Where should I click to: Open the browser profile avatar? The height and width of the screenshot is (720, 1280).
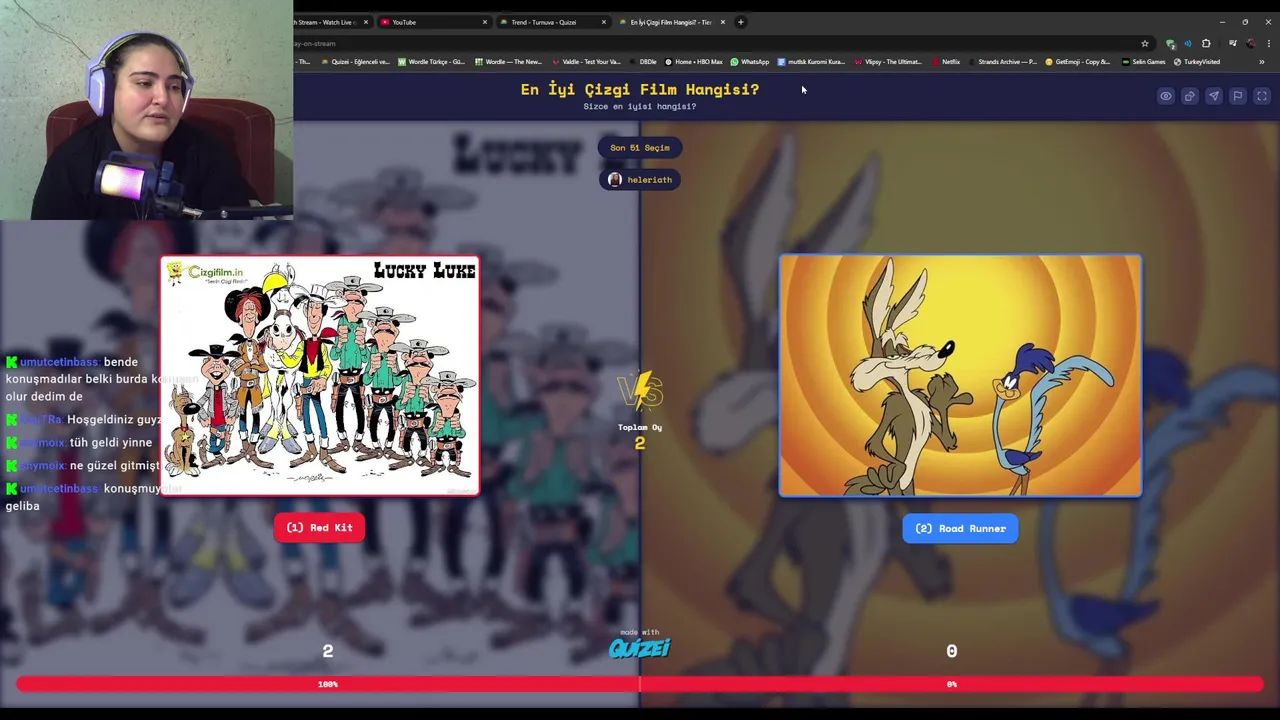point(1250,43)
